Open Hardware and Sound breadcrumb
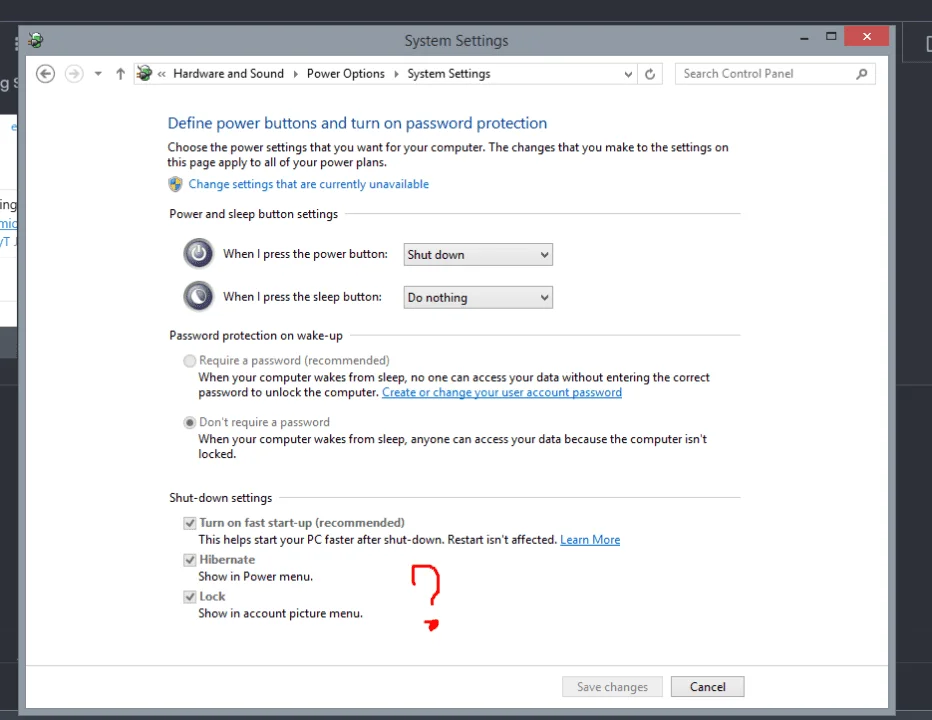This screenshot has width=932, height=720. click(228, 74)
